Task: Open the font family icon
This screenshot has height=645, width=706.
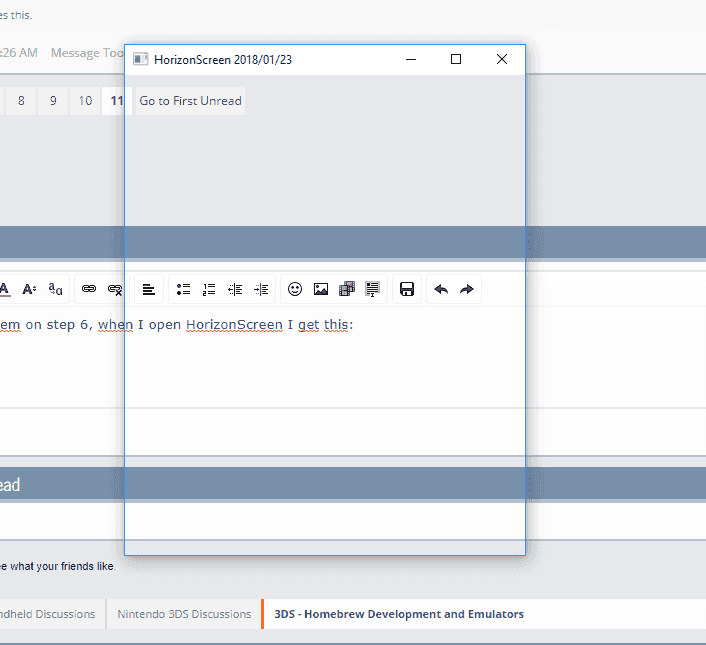Action: click(x=55, y=289)
